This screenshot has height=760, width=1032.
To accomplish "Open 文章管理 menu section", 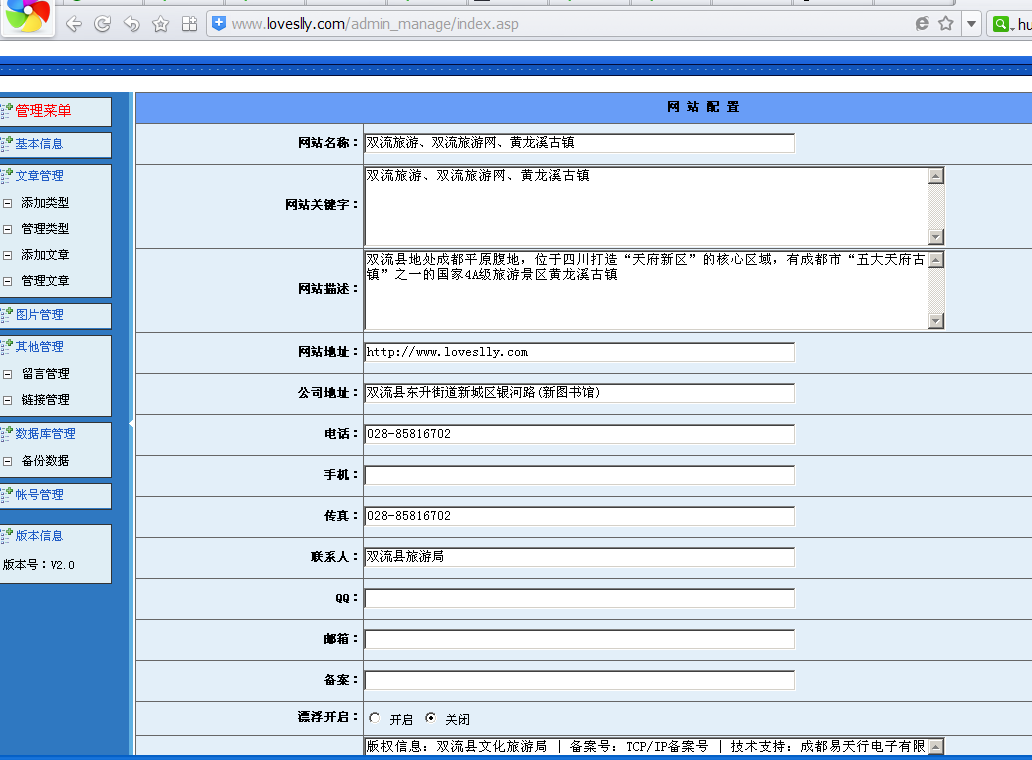I will tap(39, 176).
